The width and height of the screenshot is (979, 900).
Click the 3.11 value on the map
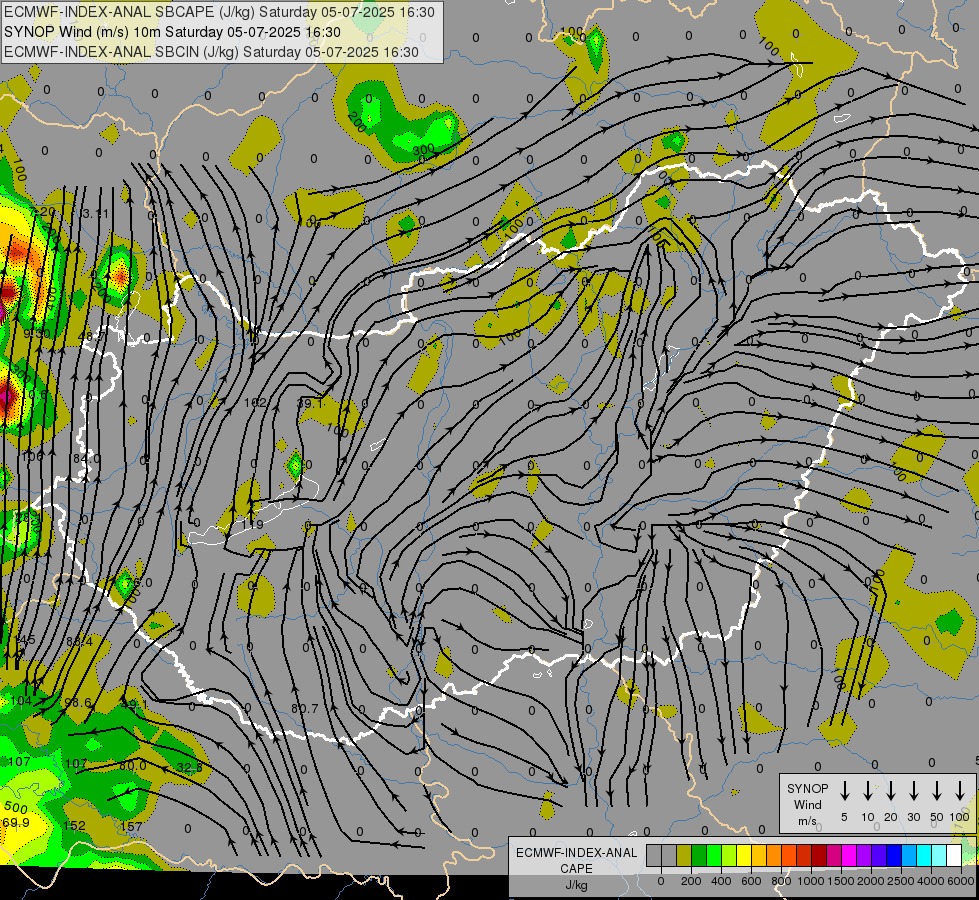(x=96, y=214)
